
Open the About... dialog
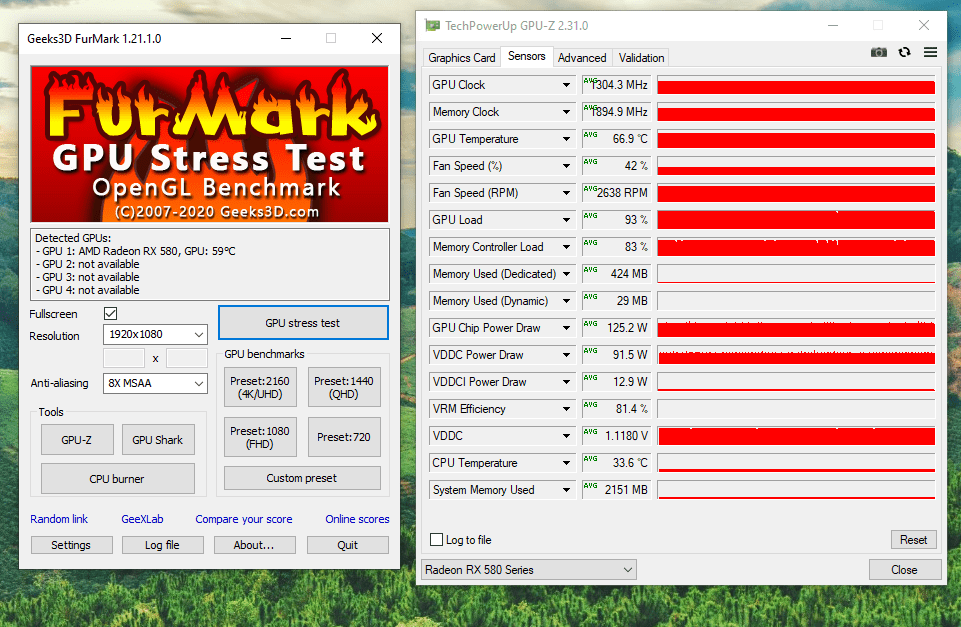254,545
